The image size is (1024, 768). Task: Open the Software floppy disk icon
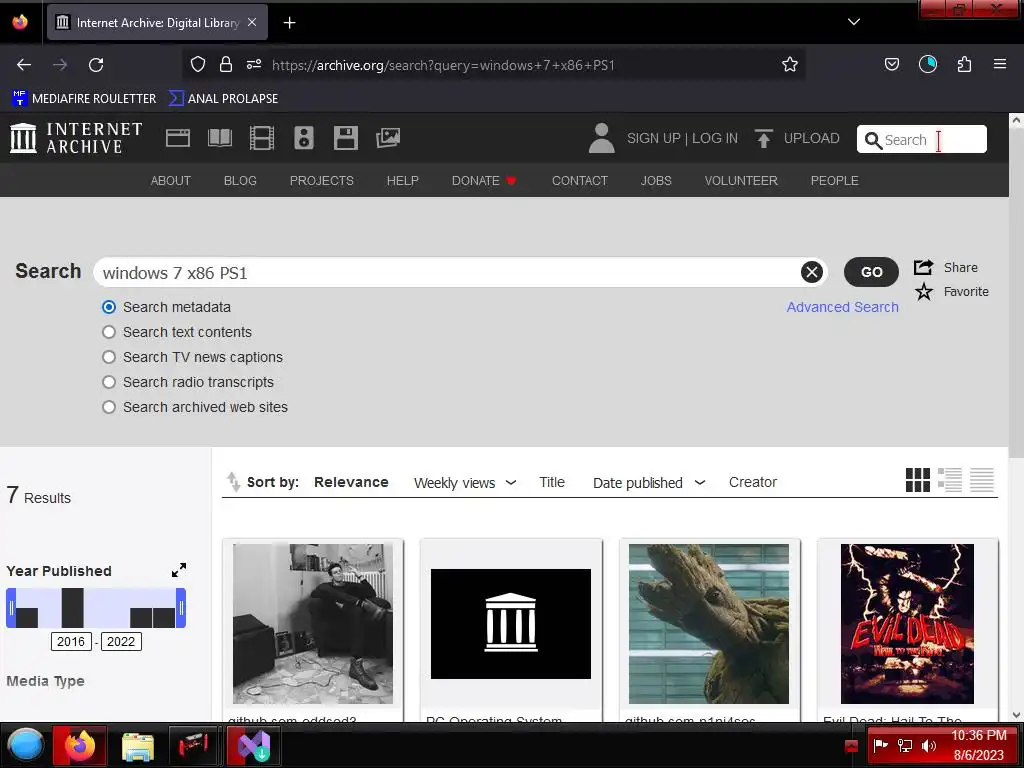point(345,138)
